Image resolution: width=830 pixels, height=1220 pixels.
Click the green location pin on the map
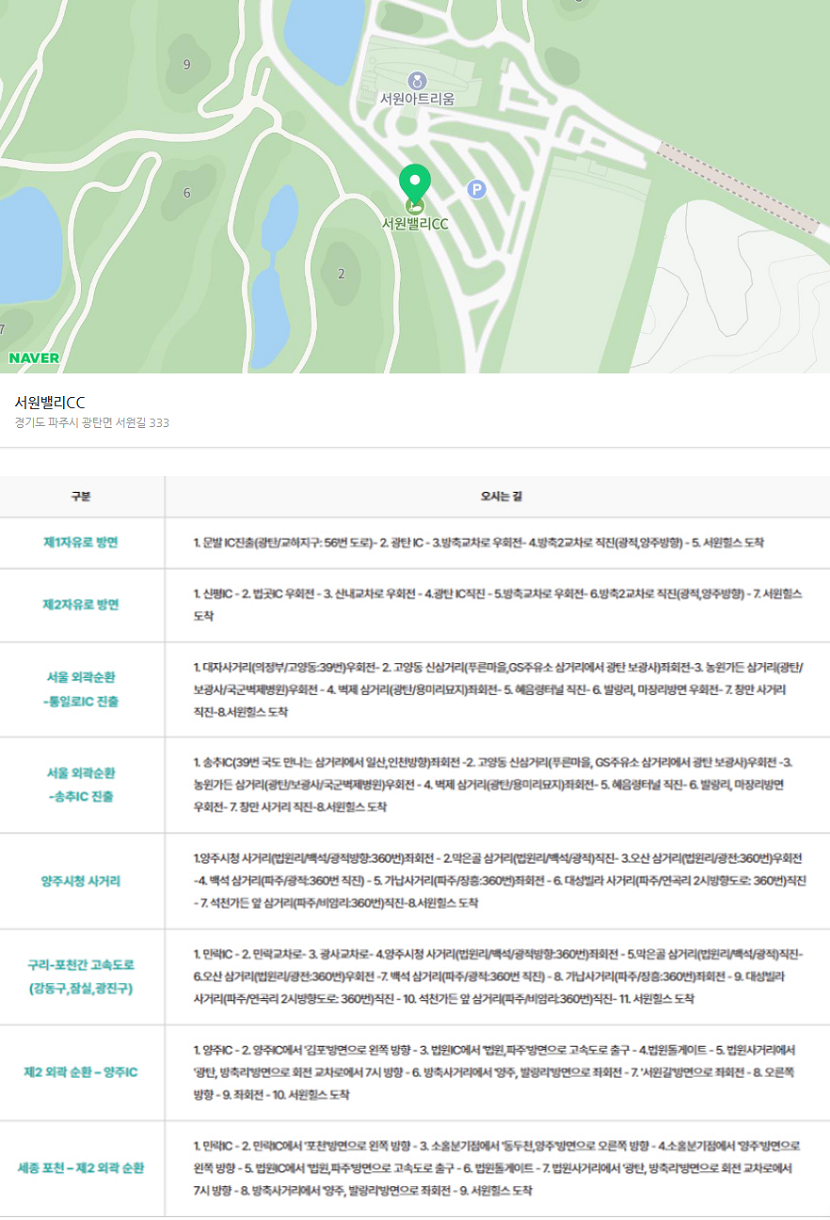(x=414, y=185)
